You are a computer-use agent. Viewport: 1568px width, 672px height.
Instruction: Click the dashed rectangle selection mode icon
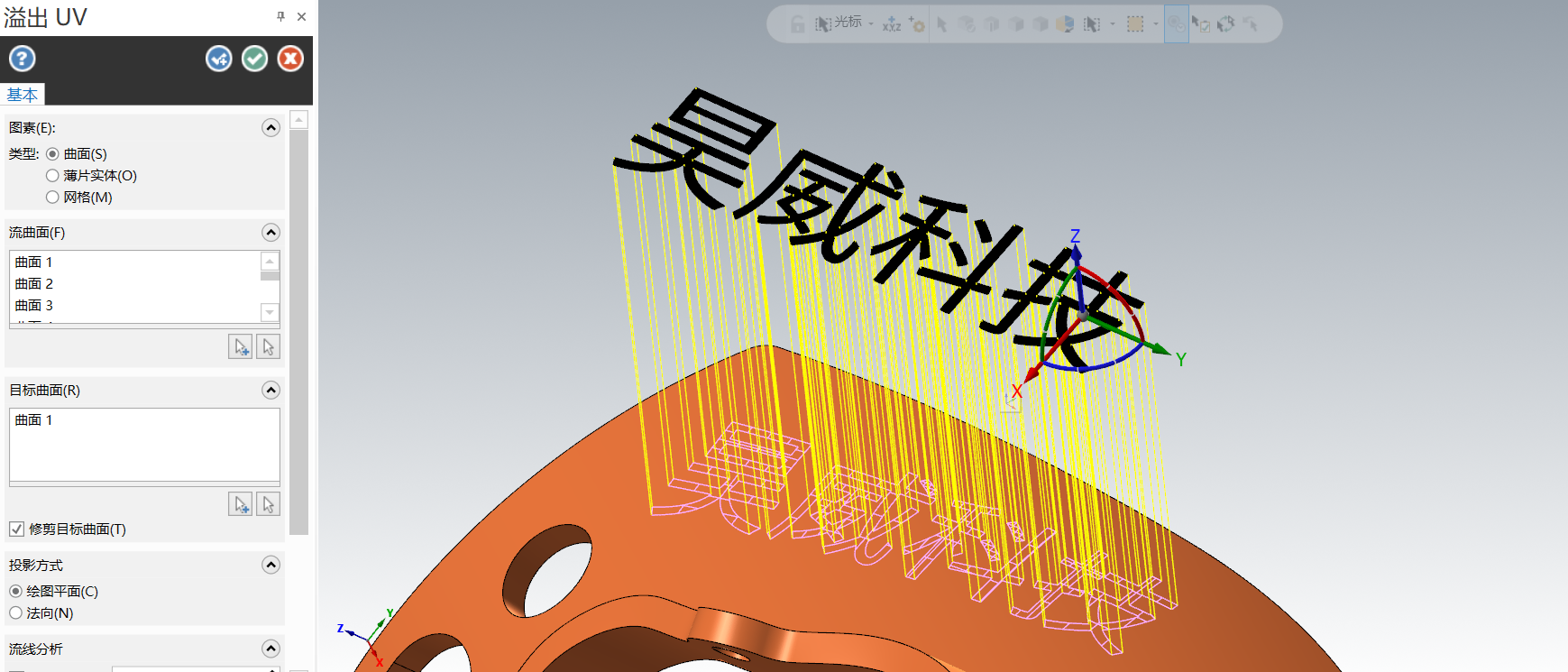(x=1136, y=24)
